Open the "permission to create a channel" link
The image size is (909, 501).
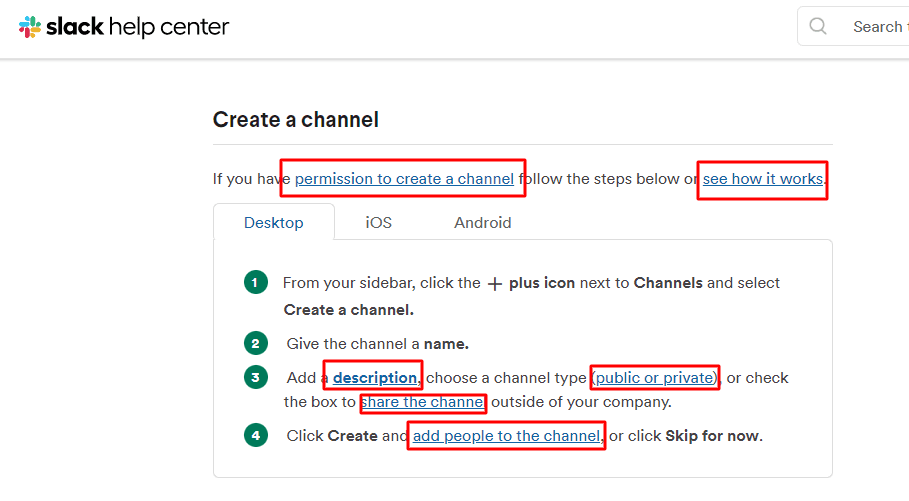tap(404, 180)
